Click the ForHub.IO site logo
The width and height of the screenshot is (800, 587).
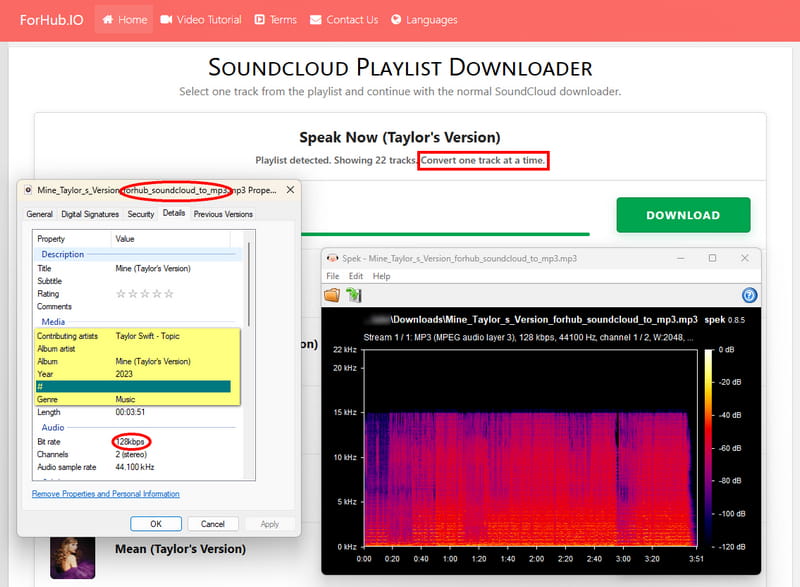(52, 20)
